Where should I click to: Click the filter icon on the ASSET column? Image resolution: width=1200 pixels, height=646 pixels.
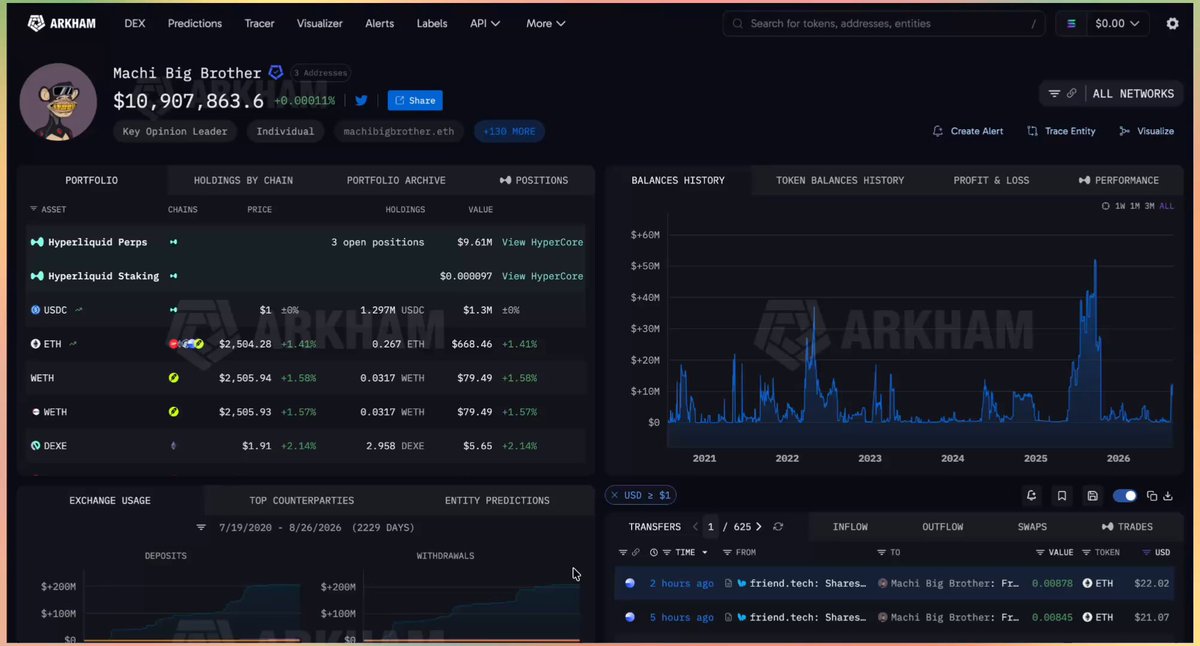(35, 209)
